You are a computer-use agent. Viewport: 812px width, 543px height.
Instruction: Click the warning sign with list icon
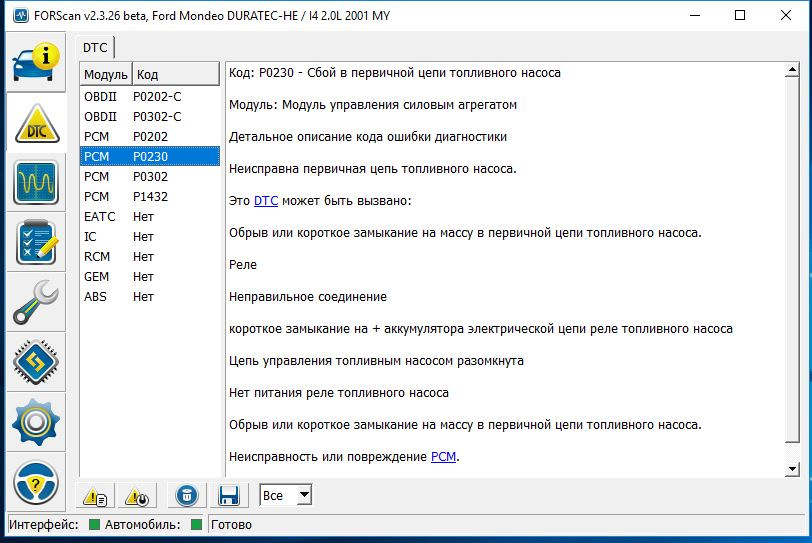pyautogui.click(x=95, y=496)
